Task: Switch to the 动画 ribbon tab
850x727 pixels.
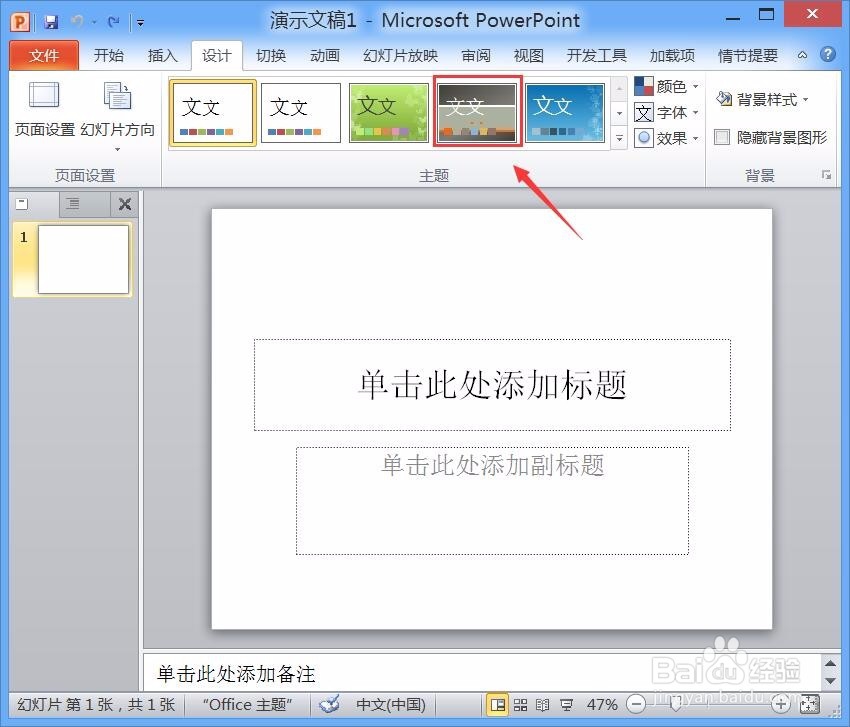Action: pyautogui.click(x=325, y=55)
